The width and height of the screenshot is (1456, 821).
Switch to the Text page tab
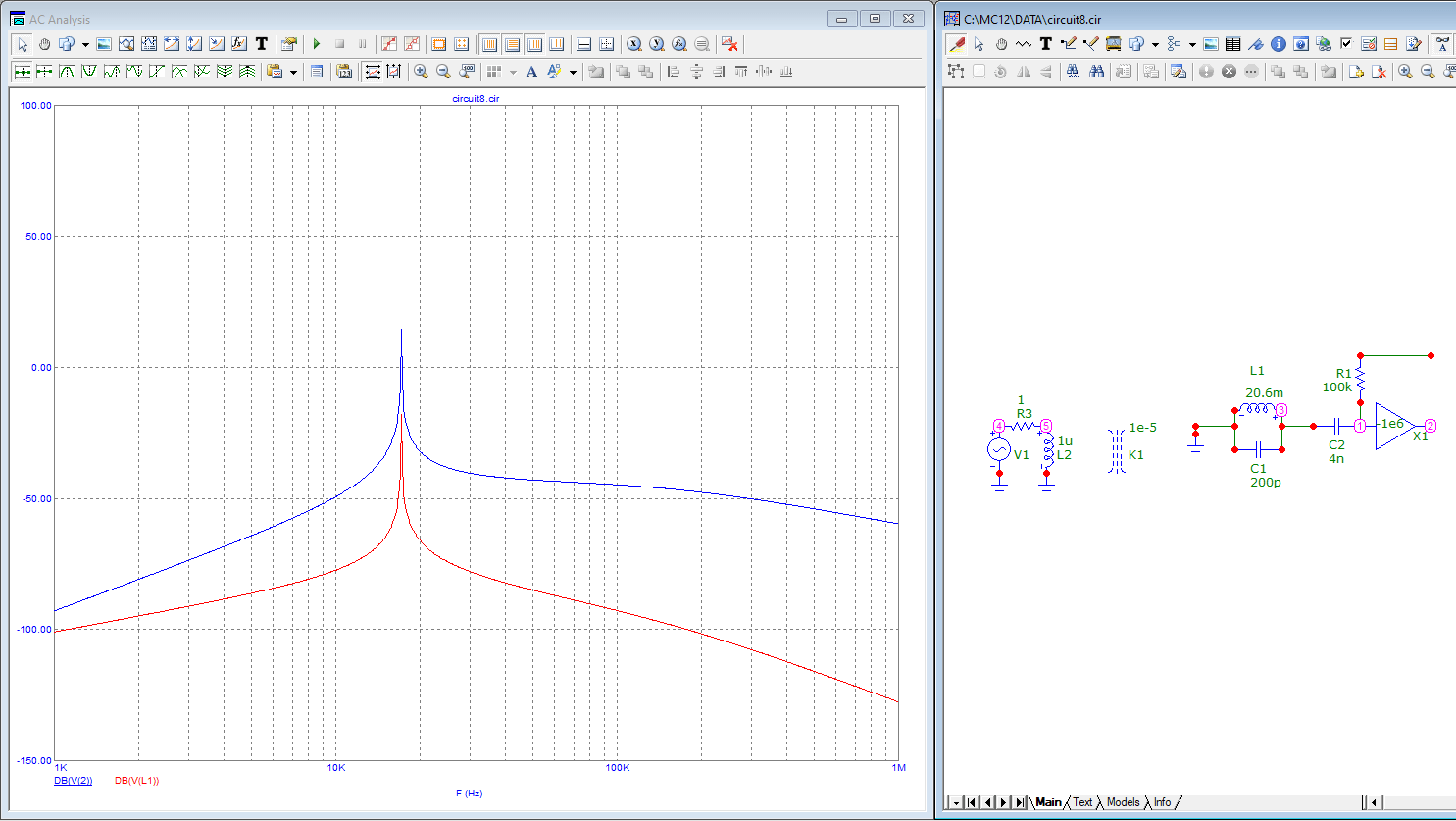(1082, 802)
